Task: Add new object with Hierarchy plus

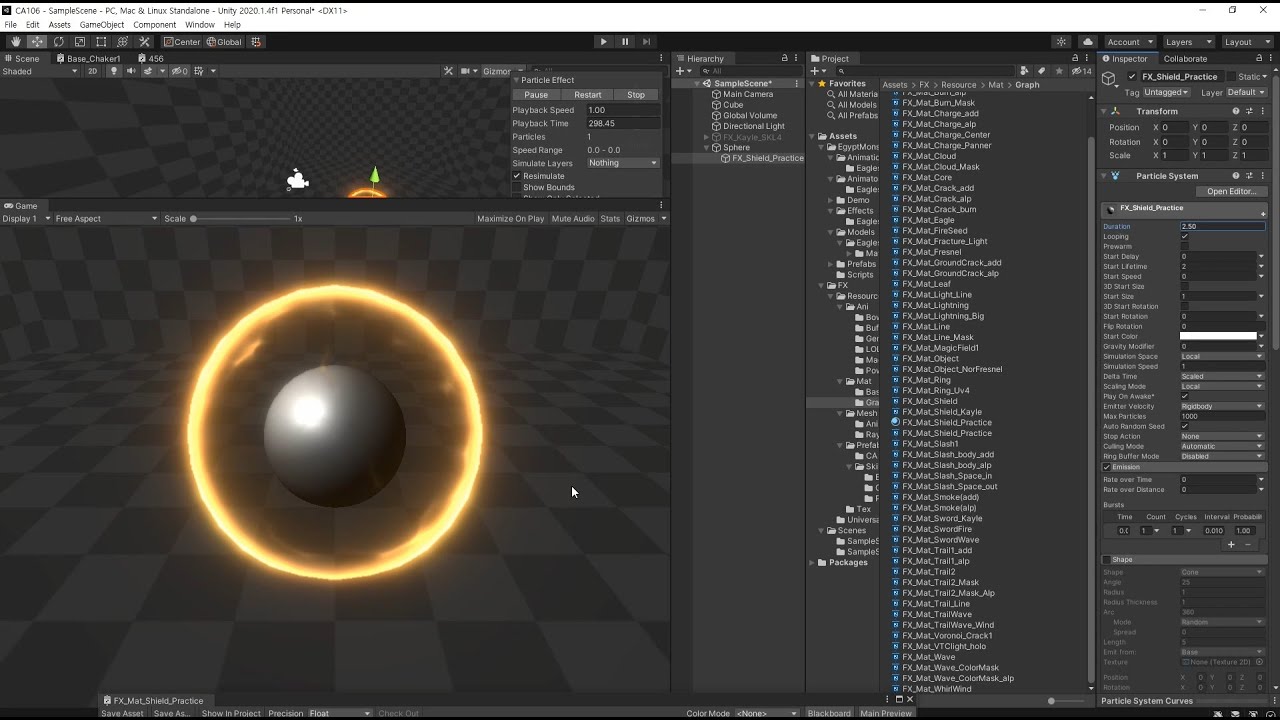Action: (680, 71)
